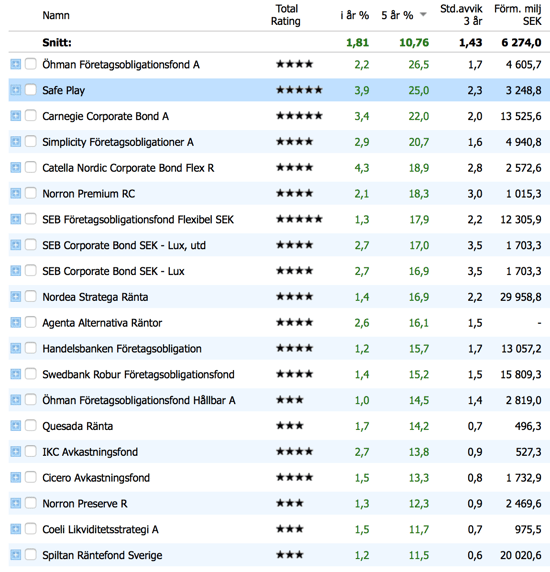Viewport: 550px width, 572px height.
Task: Select the Carnegie Corporate Bond A checkbox
Action: [31, 115]
